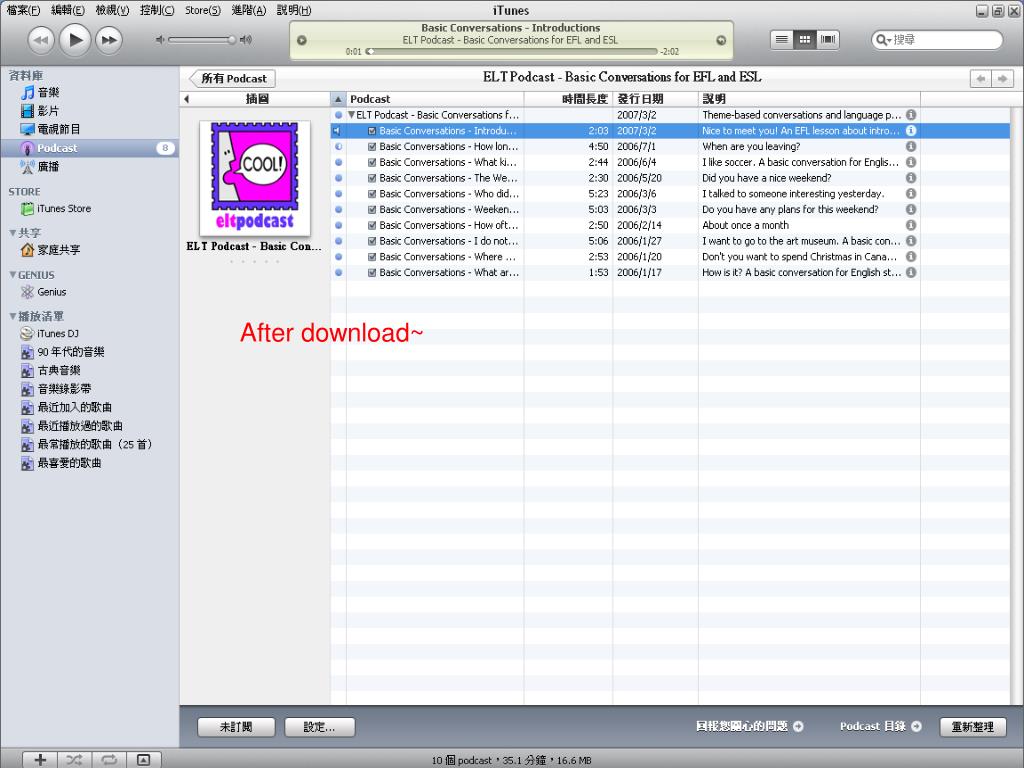The width and height of the screenshot is (1024, 768).
Task: Uncheck Basic Conversations - How oft... episode
Action: pyautogui.click(x=372, y=225)
